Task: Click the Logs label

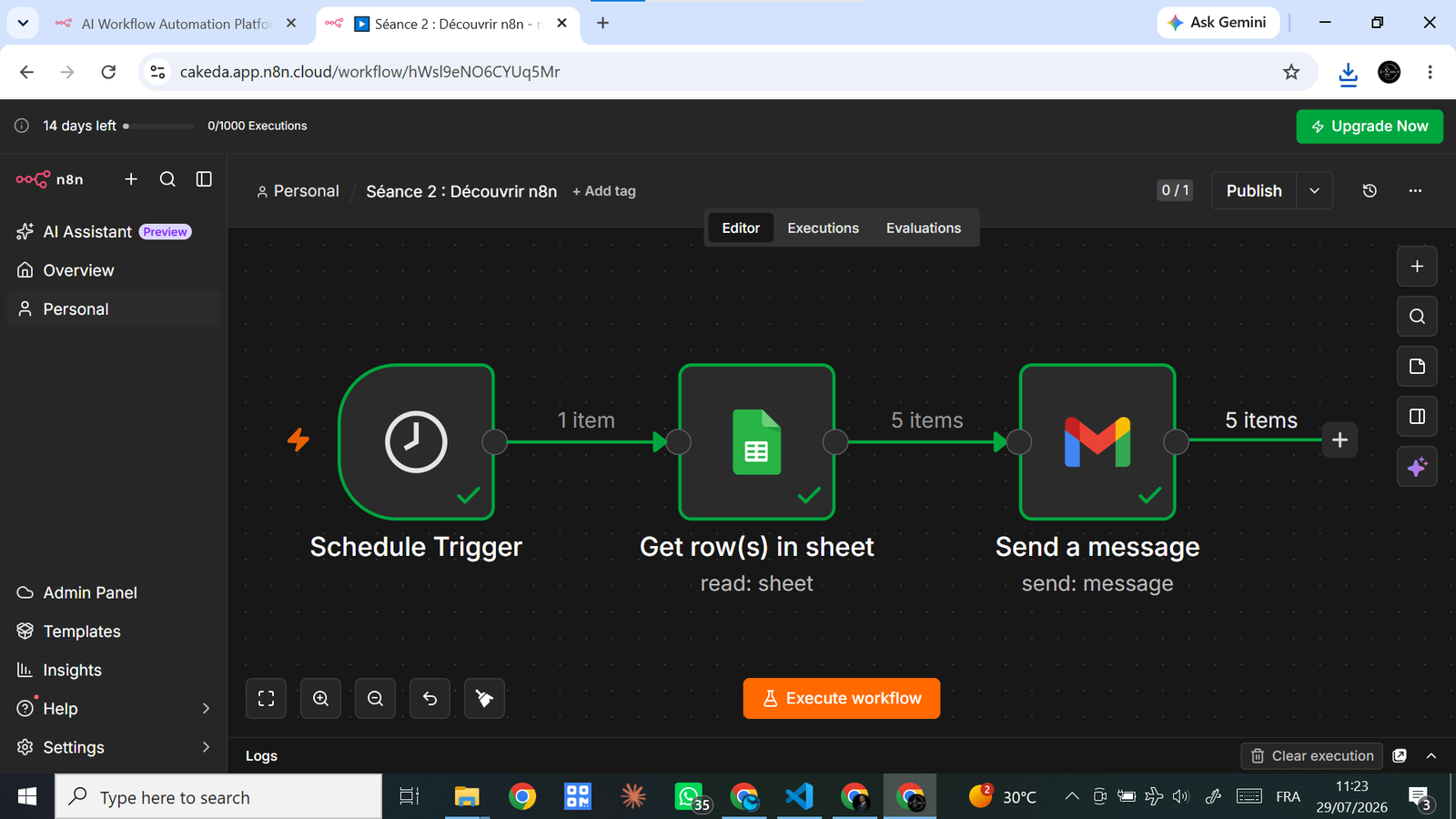Action: pos(261,756)
